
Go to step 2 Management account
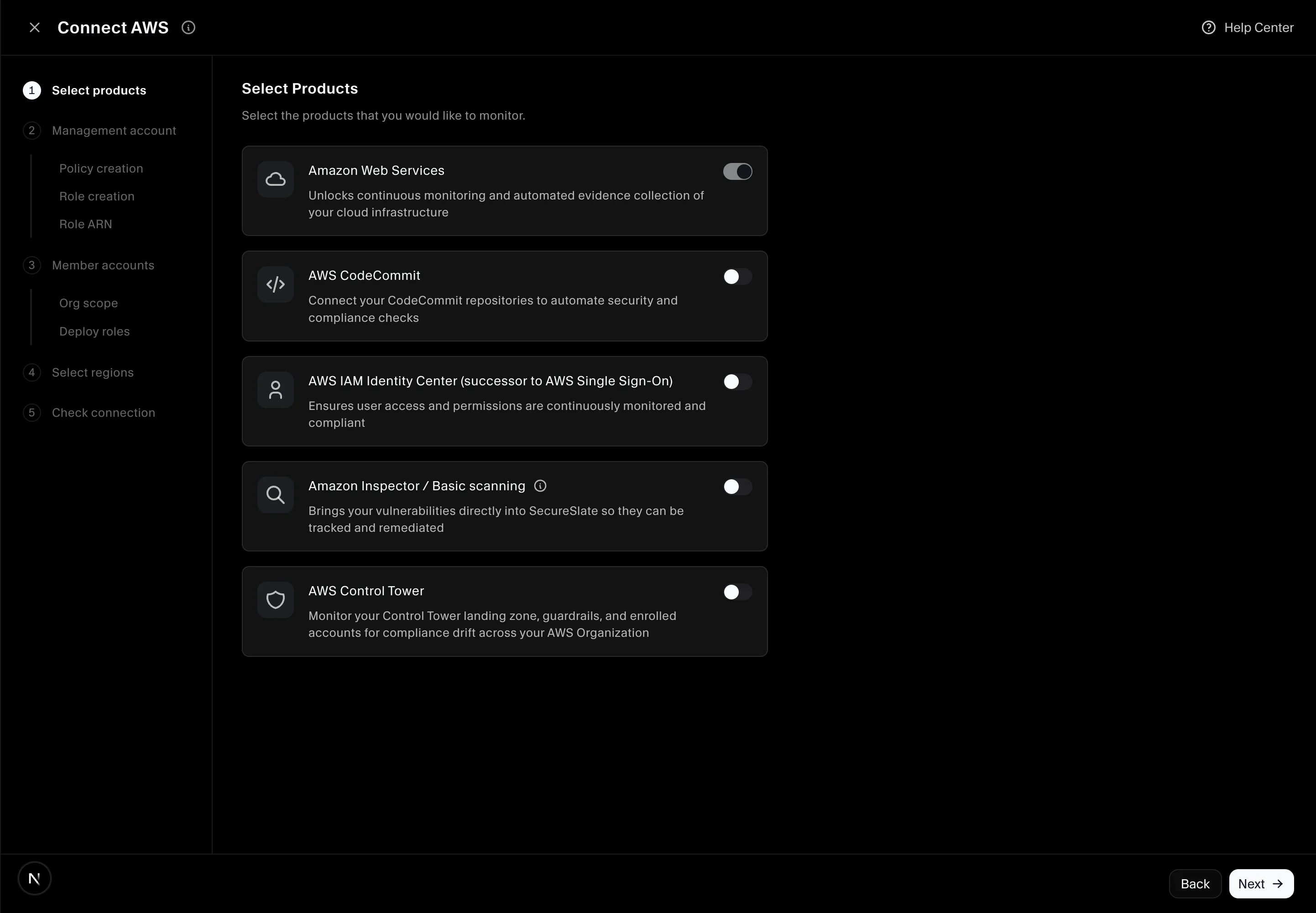click(x=99, y=131)
